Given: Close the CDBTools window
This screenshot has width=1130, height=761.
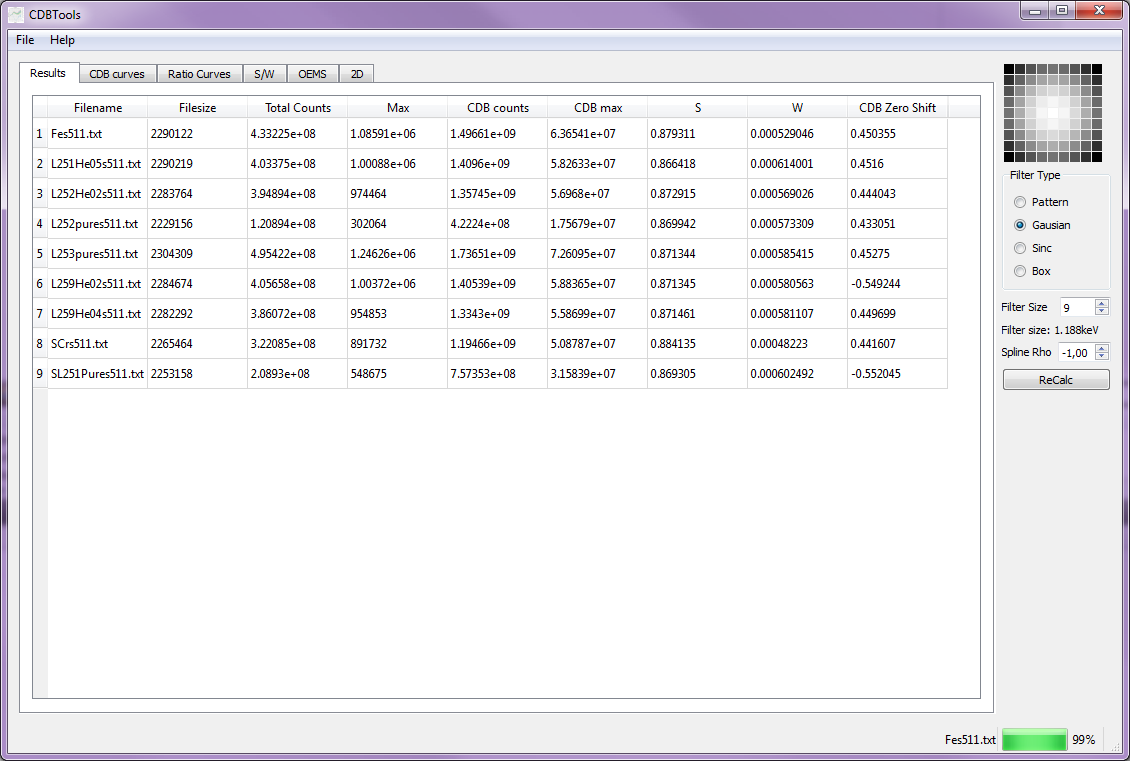Looking at the screenshot, I should pos(1099,11).
